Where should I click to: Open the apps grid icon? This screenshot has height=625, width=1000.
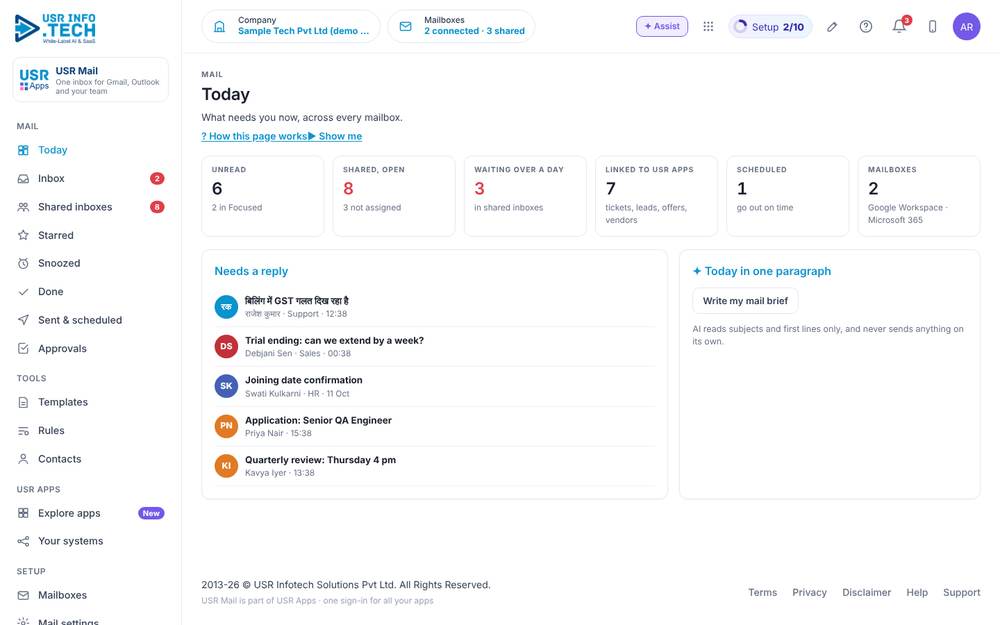[x=708, y=26]
